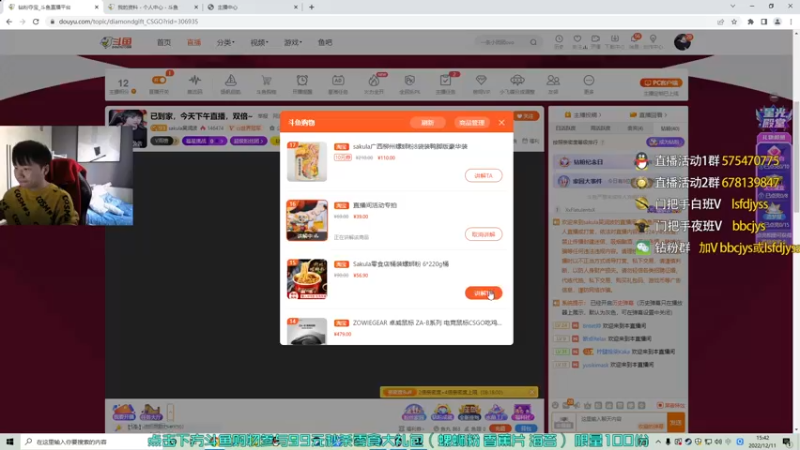800x450 pixels.
Task: Toggle the live broadcast switch
Action: click(x=159, y=81)
